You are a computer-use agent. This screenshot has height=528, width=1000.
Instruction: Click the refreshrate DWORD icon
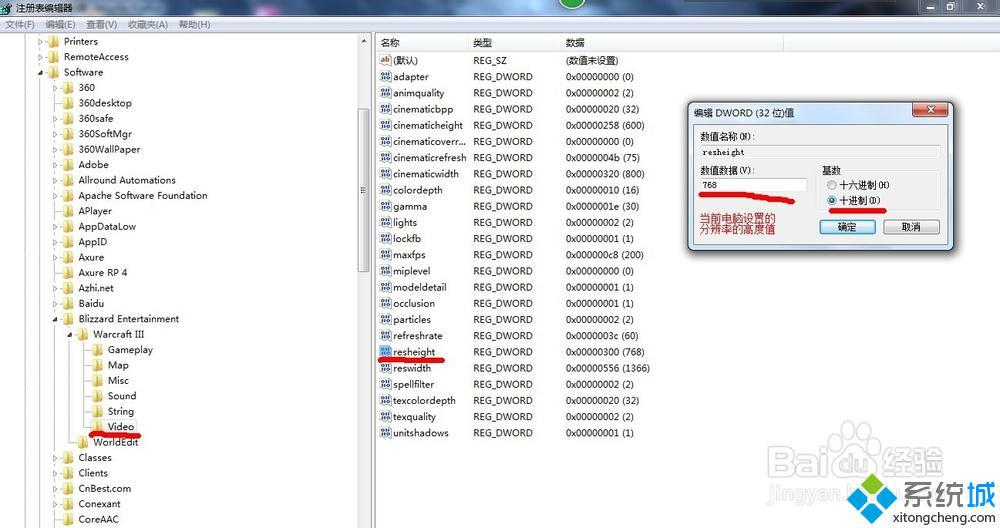pos(385,336)
